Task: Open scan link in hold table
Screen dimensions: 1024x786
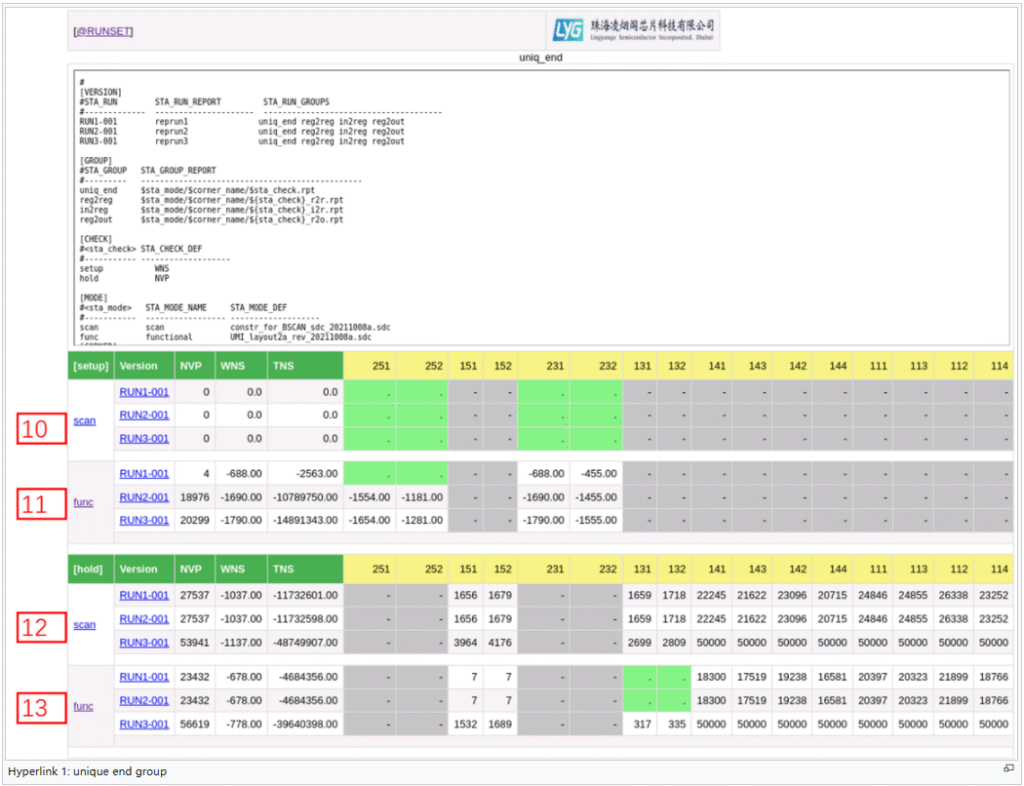Action: (x=84, y=625)
